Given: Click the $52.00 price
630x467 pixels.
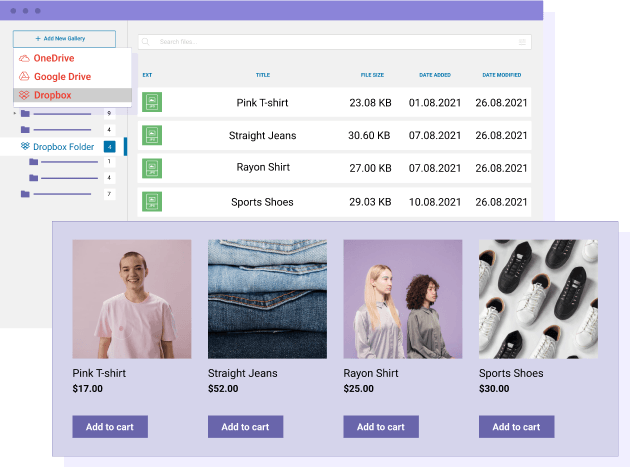Looking at the screenshot, I should (223, 389).
